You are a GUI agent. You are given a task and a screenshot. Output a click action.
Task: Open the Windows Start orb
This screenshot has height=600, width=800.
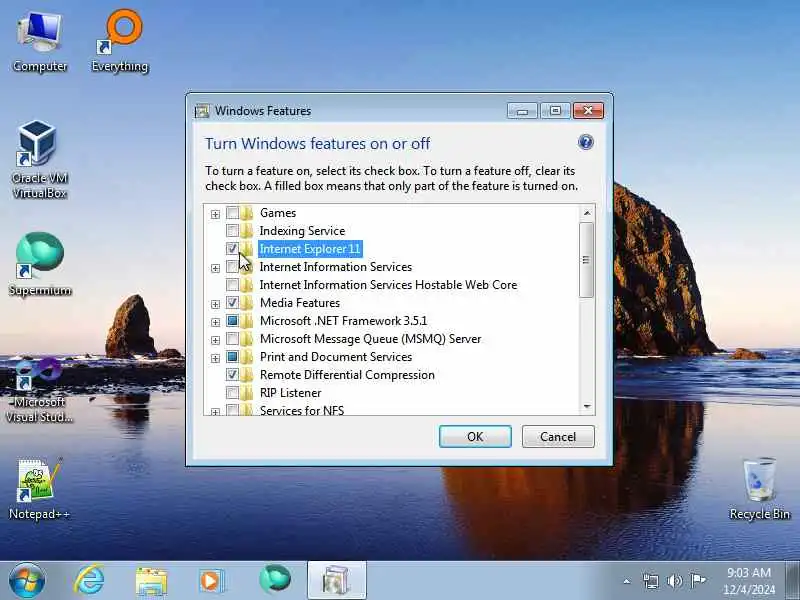click(x=27, y=580)
